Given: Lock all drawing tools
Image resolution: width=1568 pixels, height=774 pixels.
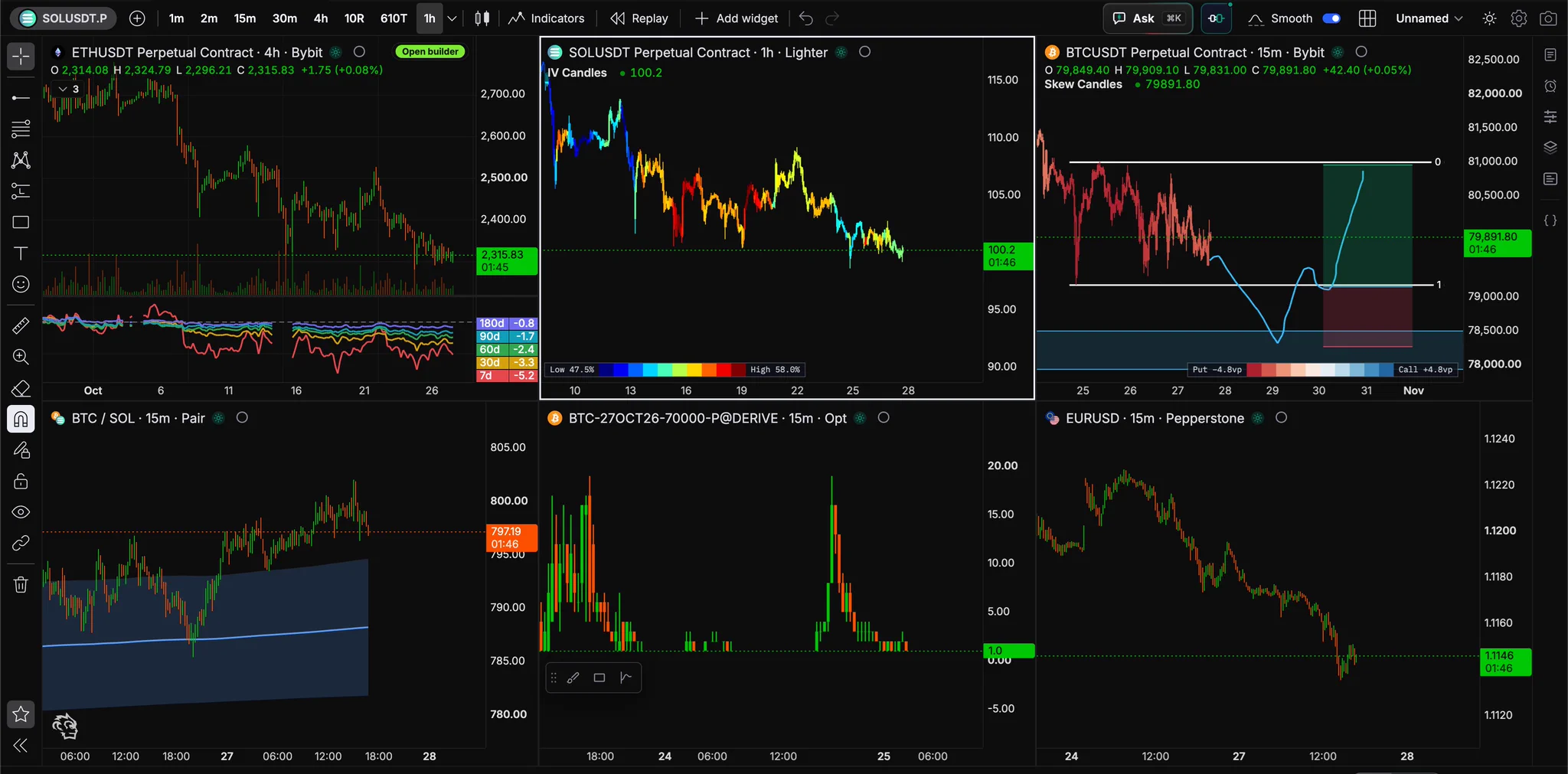Looking at the screenshot, I should tap(21, 481).
